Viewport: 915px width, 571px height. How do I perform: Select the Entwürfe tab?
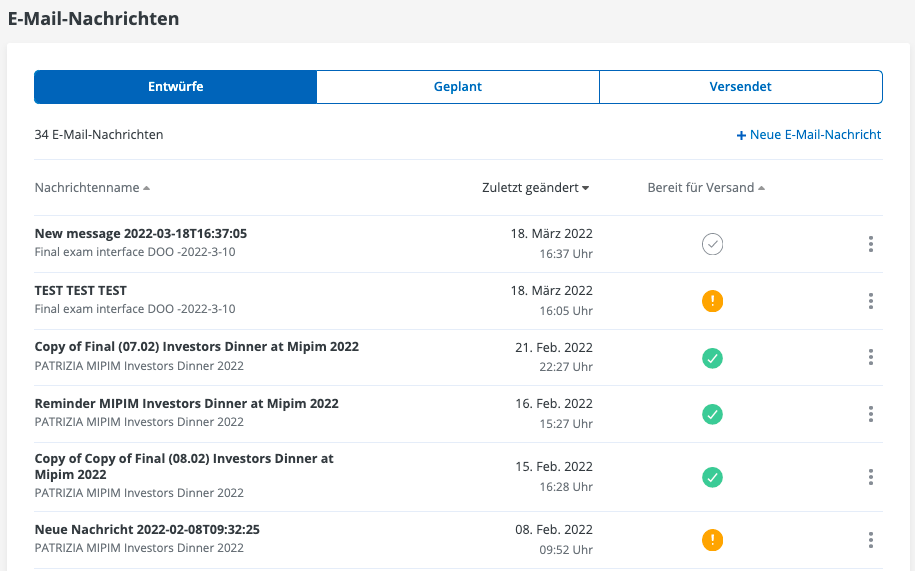[x=175, y=87]
